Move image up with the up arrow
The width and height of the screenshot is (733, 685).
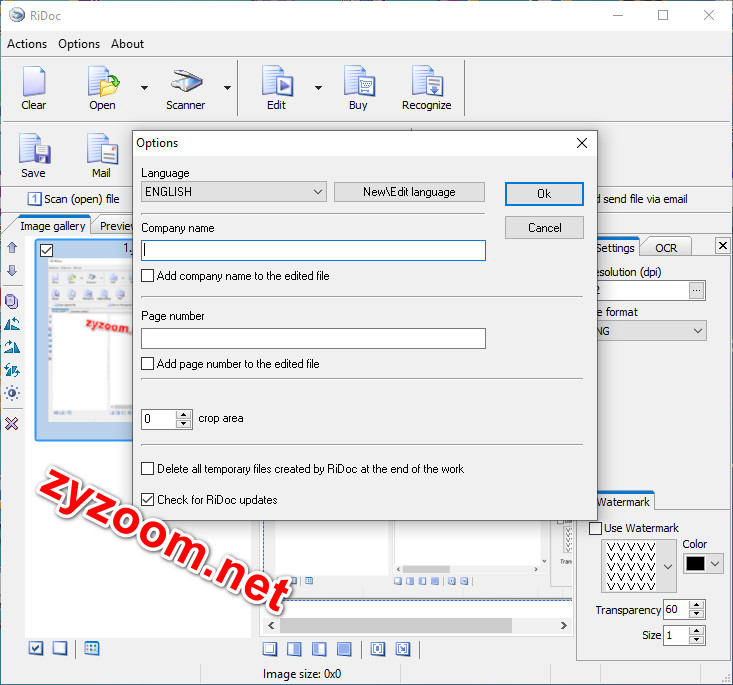pos(12,247)
